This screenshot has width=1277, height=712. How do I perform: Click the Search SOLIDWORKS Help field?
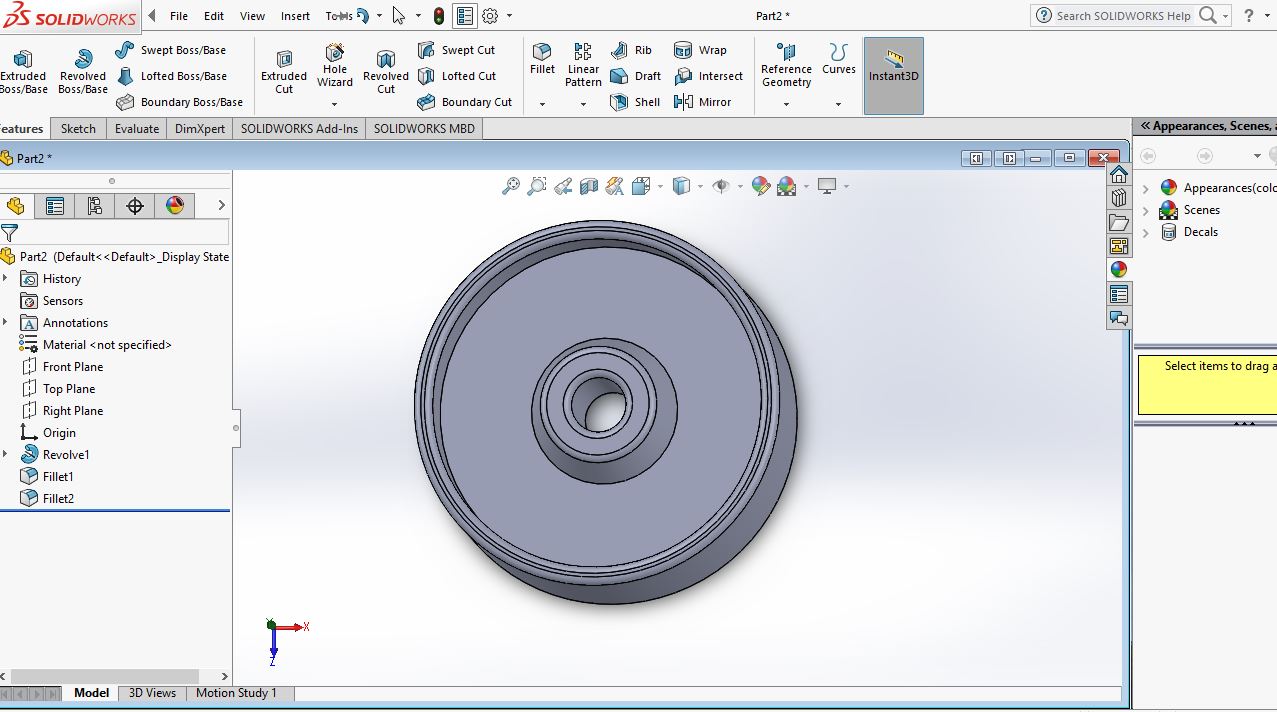1124,16
